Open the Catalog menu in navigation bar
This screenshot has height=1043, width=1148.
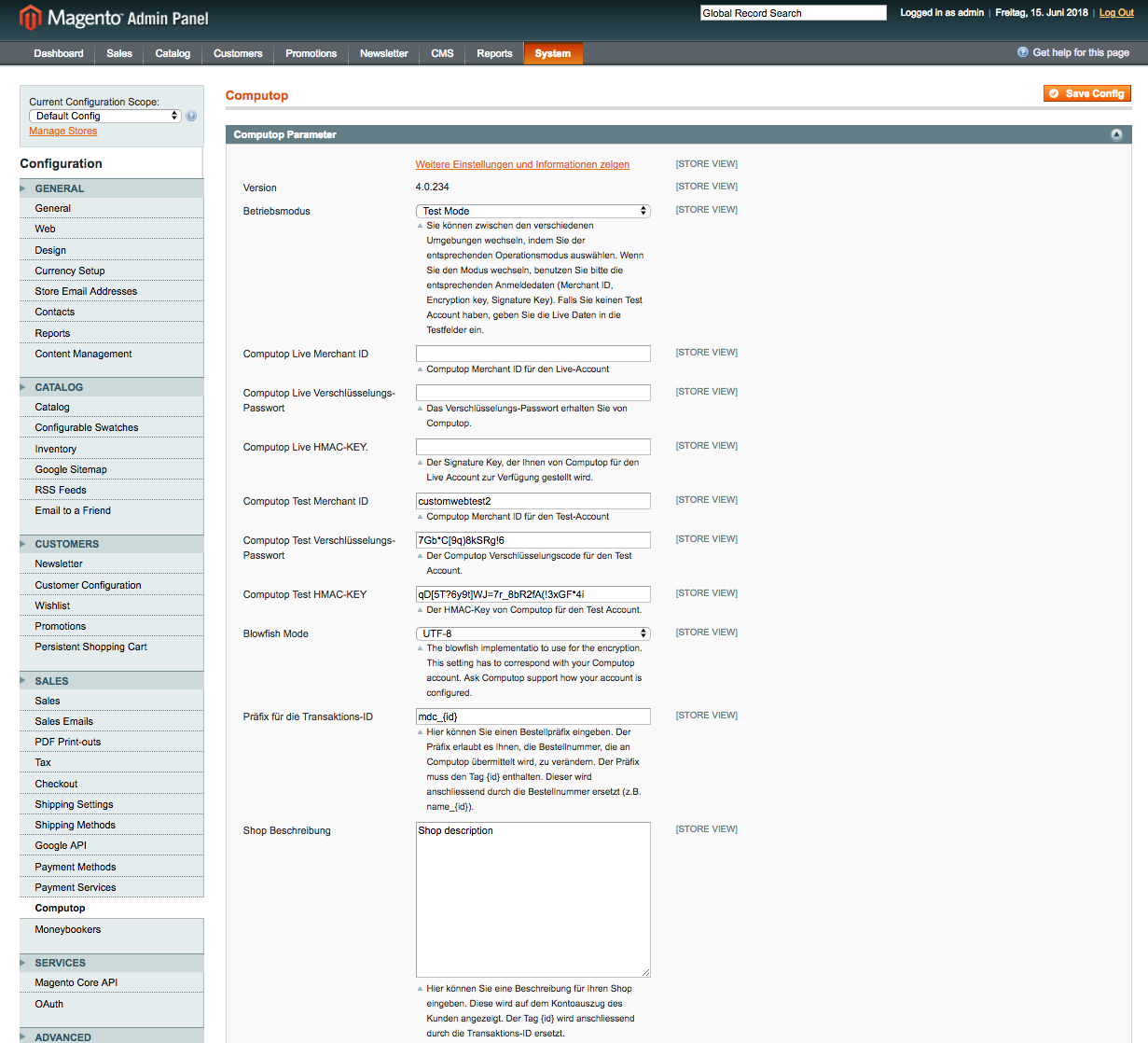tap(173, 54)
